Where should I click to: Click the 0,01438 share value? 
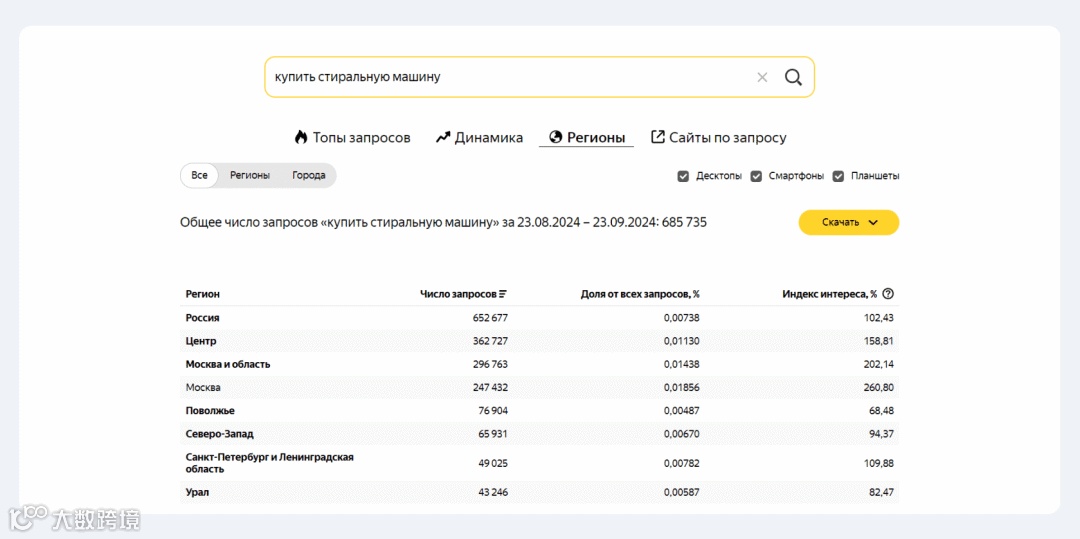click(682, 364)
